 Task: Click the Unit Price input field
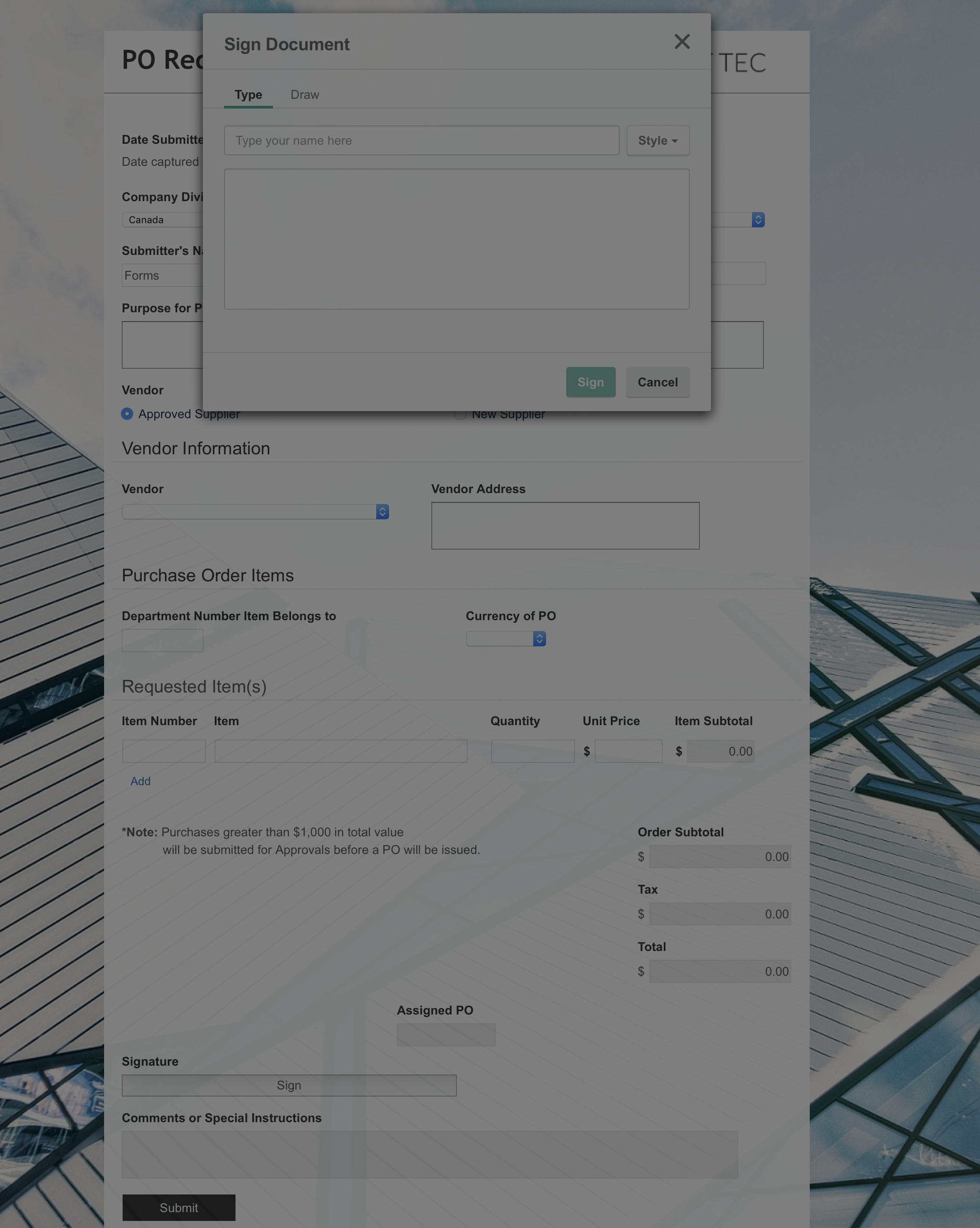(628, 751)
